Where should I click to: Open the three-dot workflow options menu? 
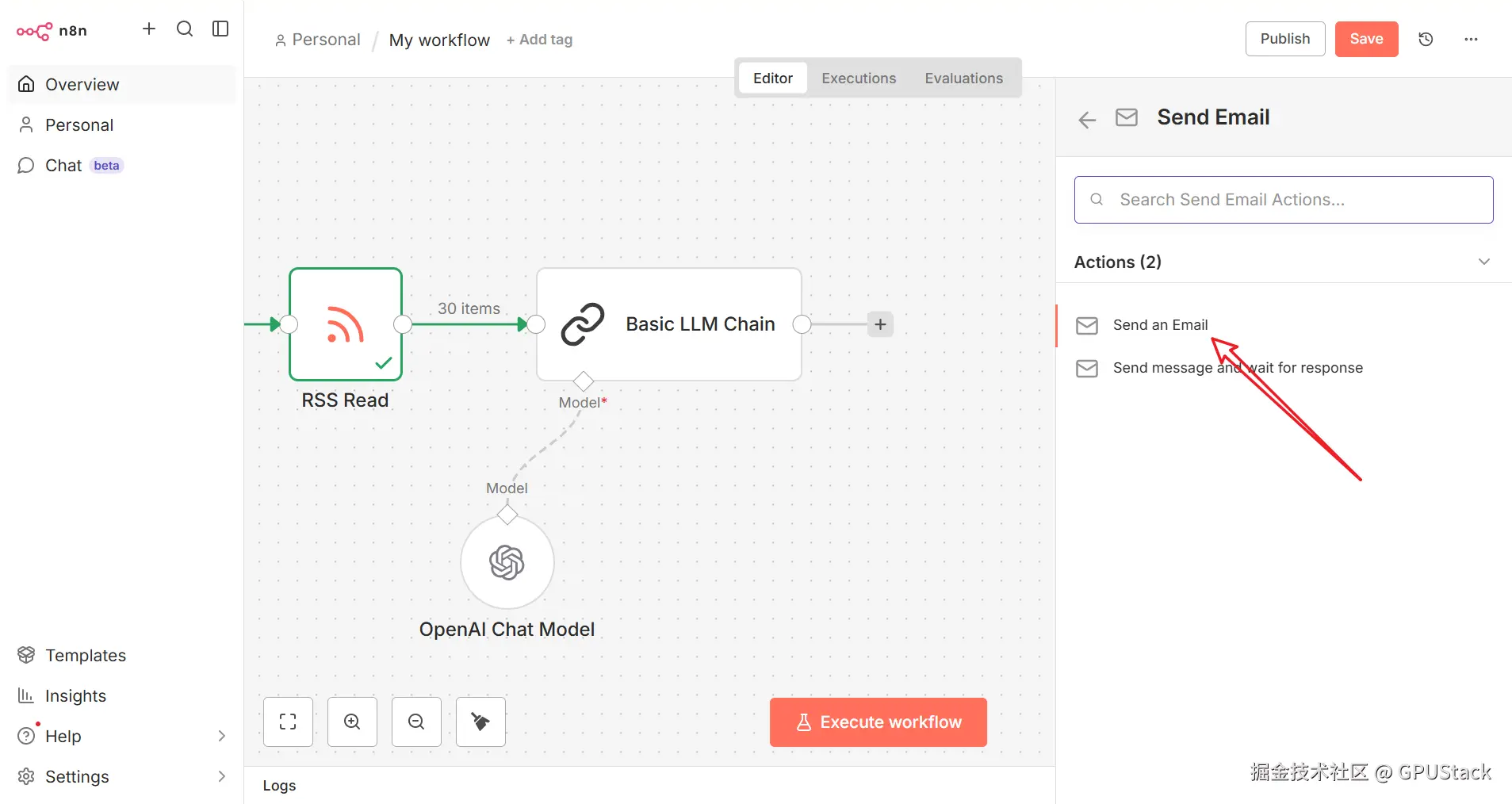tap(1471, 39)
